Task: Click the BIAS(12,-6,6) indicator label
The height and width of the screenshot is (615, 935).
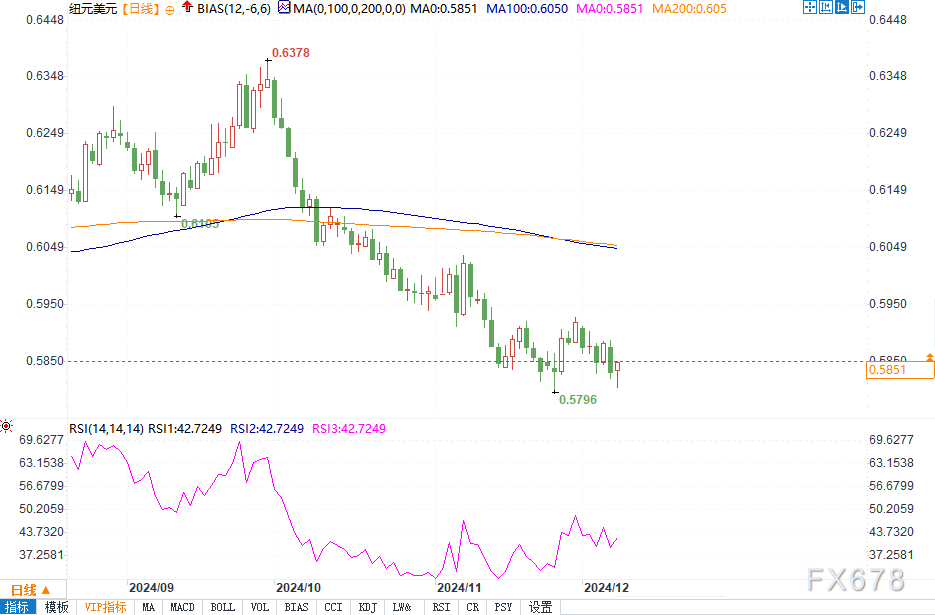Action: point(234,9)
